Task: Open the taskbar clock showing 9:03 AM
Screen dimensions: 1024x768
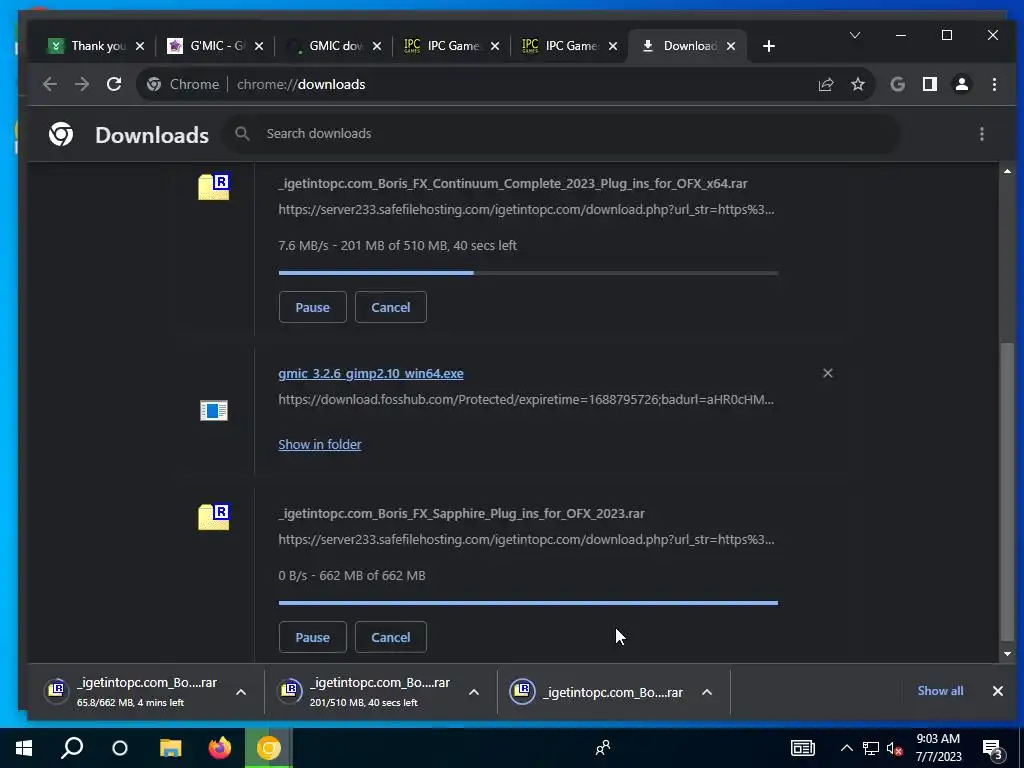Action: [938, 748]
